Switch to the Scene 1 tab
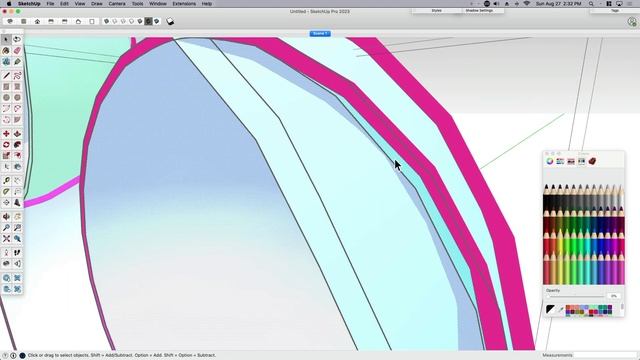Screen dimensions: 640x360 [x=320, y=33]
